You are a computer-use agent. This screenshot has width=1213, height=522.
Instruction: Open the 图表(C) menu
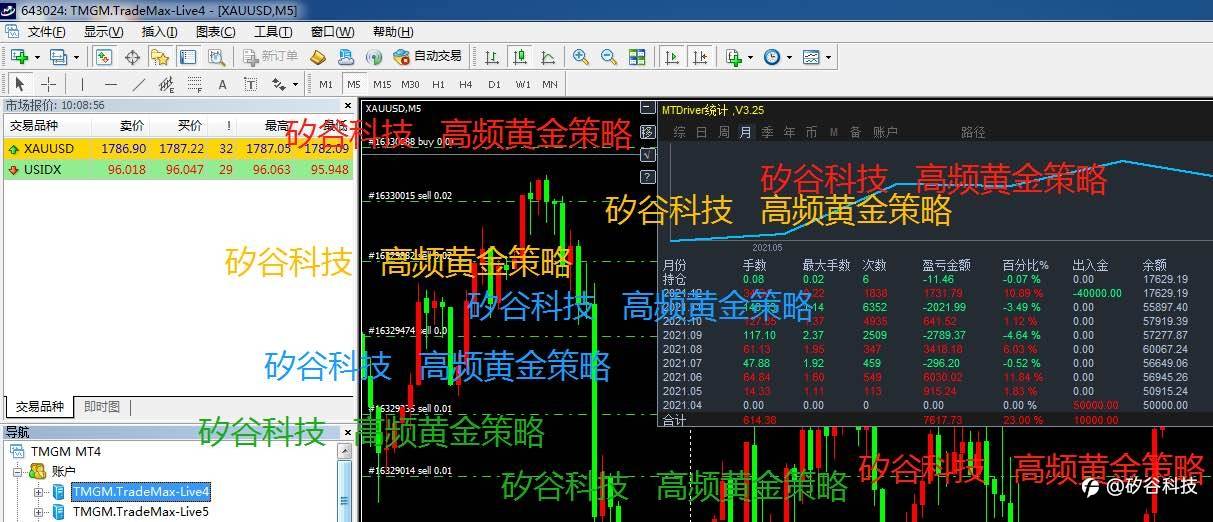(x=215, y=31)
